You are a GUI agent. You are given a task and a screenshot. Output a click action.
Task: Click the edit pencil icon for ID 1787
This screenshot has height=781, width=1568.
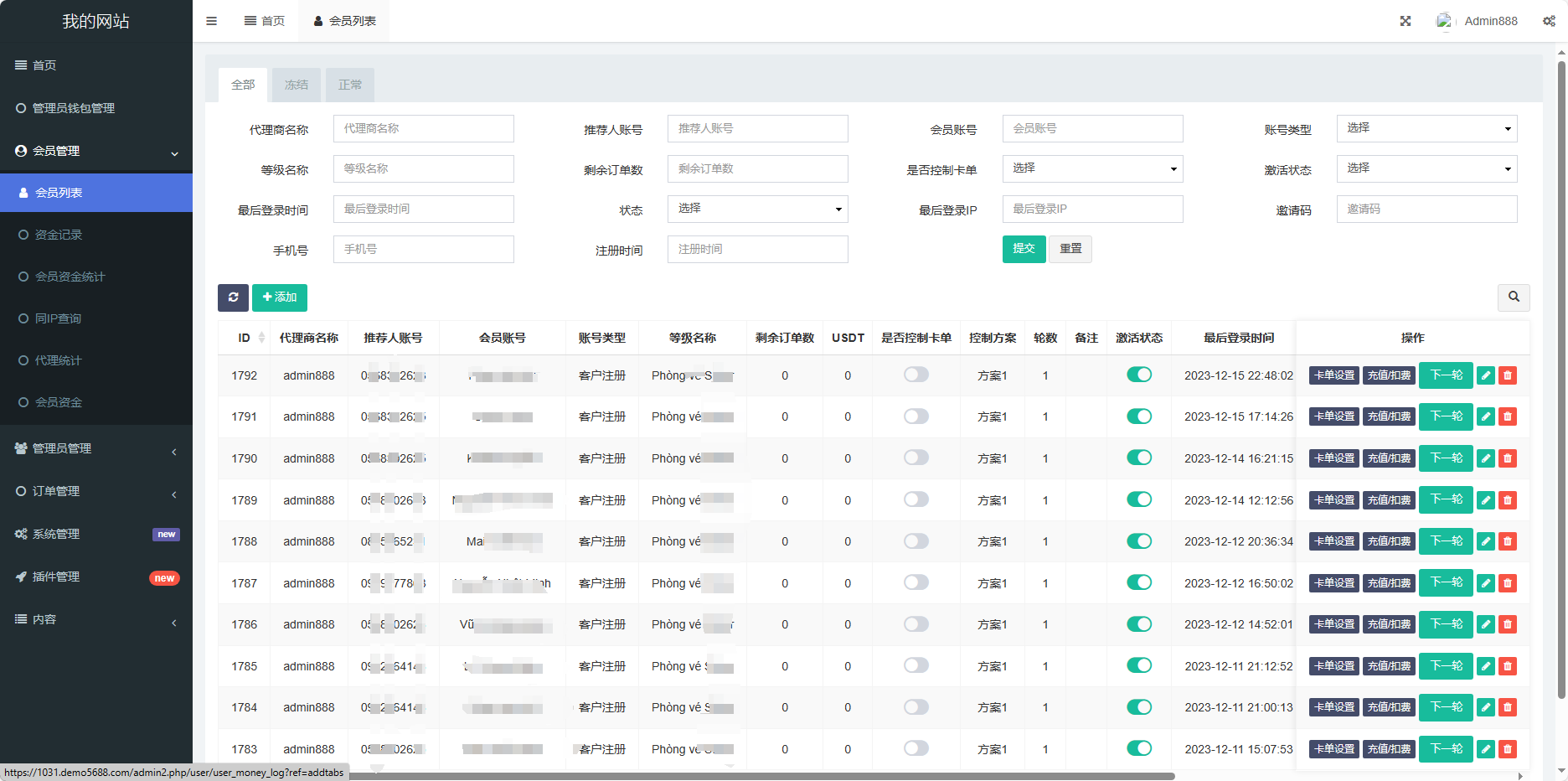[x=1486, y=583]
